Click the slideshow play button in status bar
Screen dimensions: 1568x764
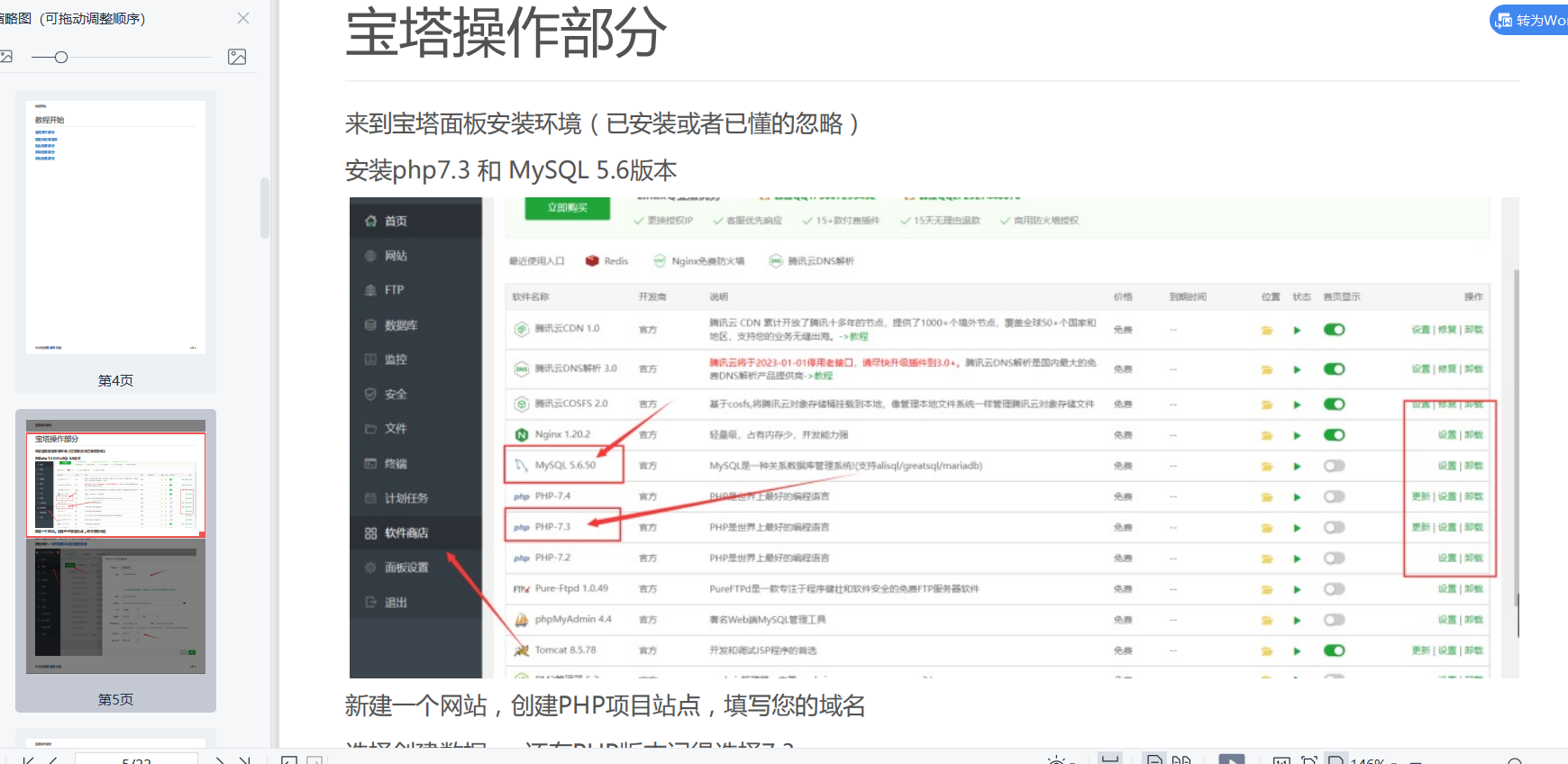click(x=1231, y=759)
